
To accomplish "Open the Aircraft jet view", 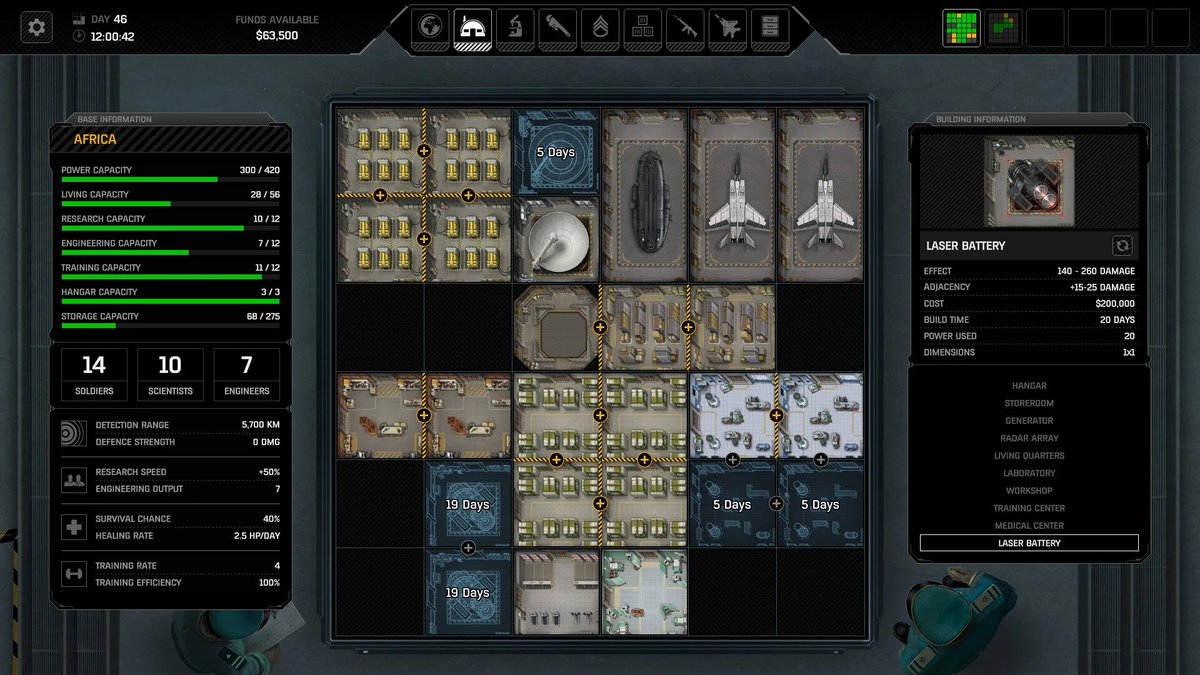I will coord(727,28).
